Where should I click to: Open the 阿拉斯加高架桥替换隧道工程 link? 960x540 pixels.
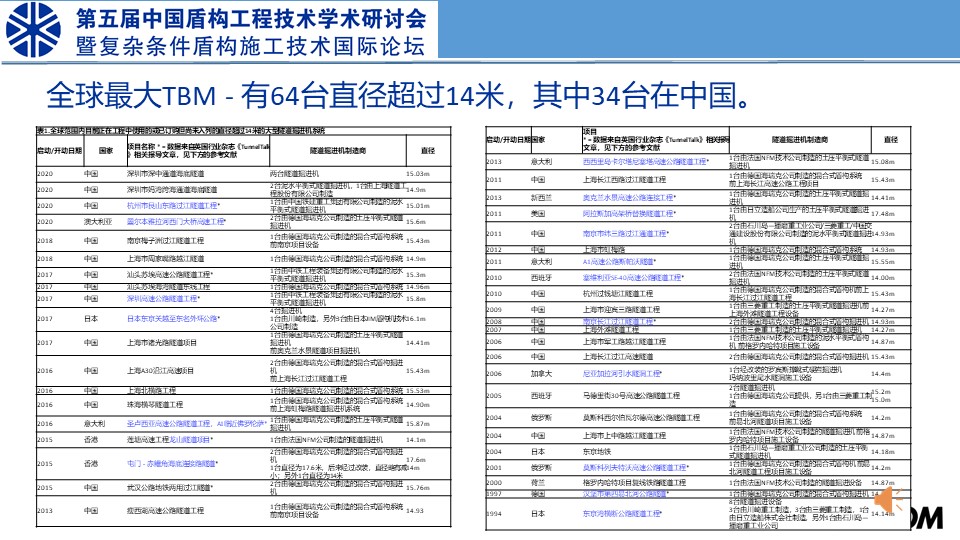pyautogui.click(x=629, y=214)
